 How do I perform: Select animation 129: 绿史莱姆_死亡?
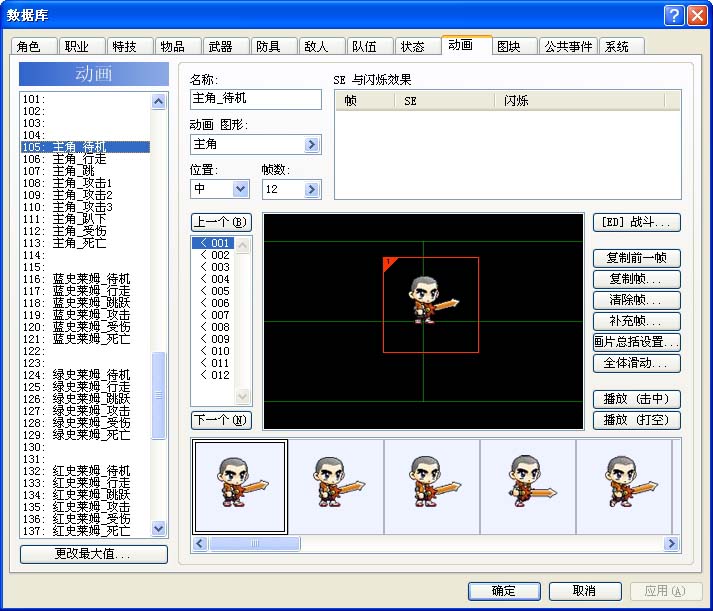pyautogui.click(x=85, y=435)
